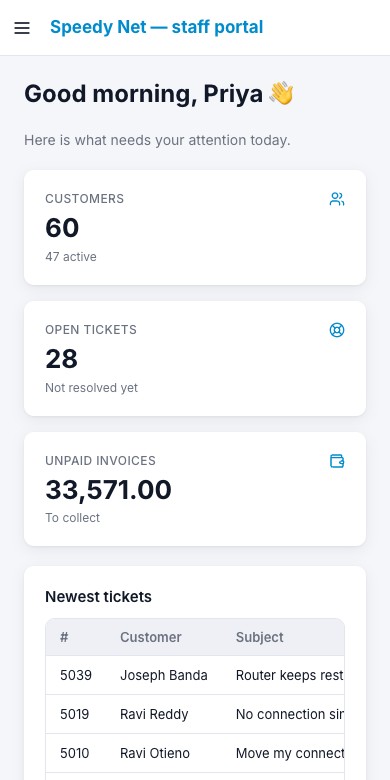Image resolution: width=390 pixels, height=780 pixels.
Task: Open ticket 5010 from Ravi Otieno
Action: coord(195,753)
